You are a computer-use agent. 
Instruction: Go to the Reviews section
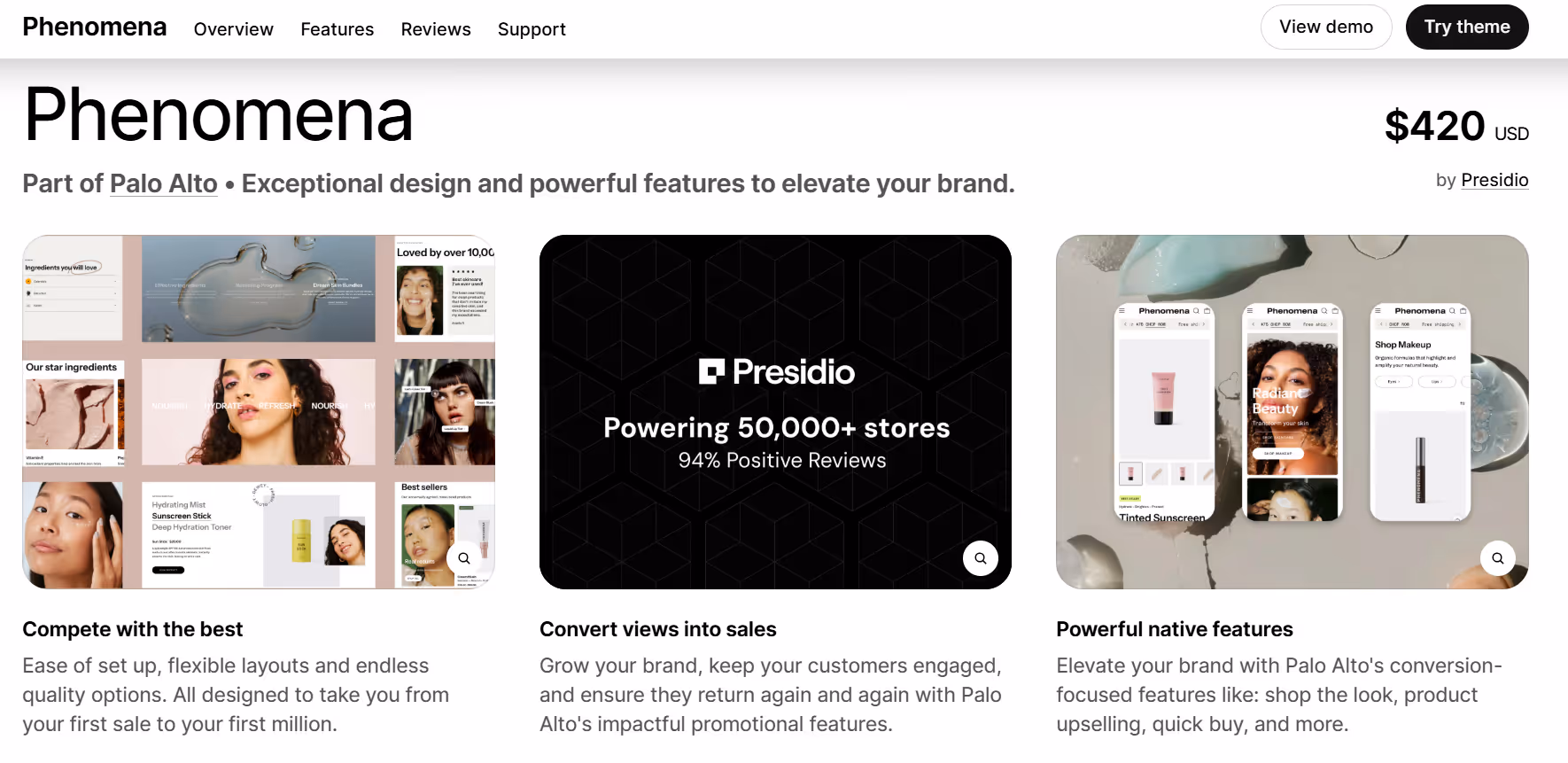pyautogui.click(x=436, y=29)
